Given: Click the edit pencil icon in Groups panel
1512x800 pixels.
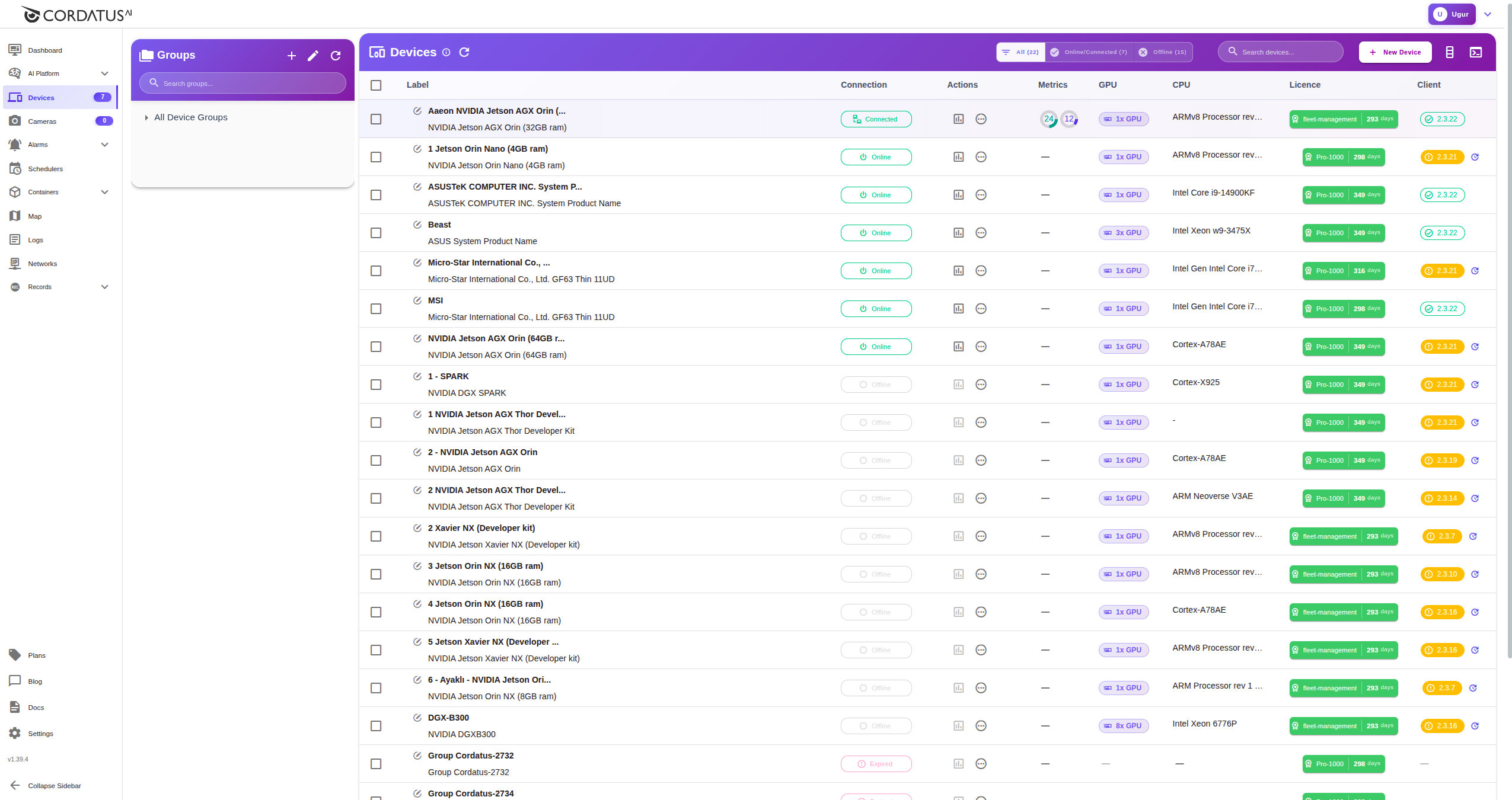Looking at the screenshot, I should (x=313, y=55).
